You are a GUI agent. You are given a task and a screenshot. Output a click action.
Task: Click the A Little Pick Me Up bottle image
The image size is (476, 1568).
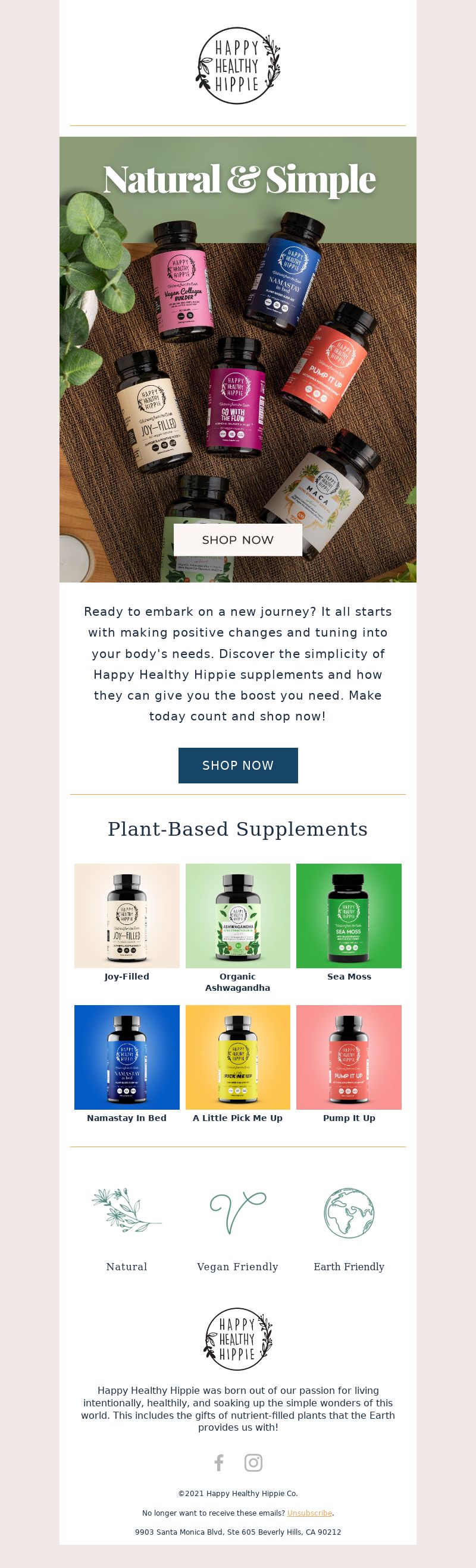tap(237, 1057)
